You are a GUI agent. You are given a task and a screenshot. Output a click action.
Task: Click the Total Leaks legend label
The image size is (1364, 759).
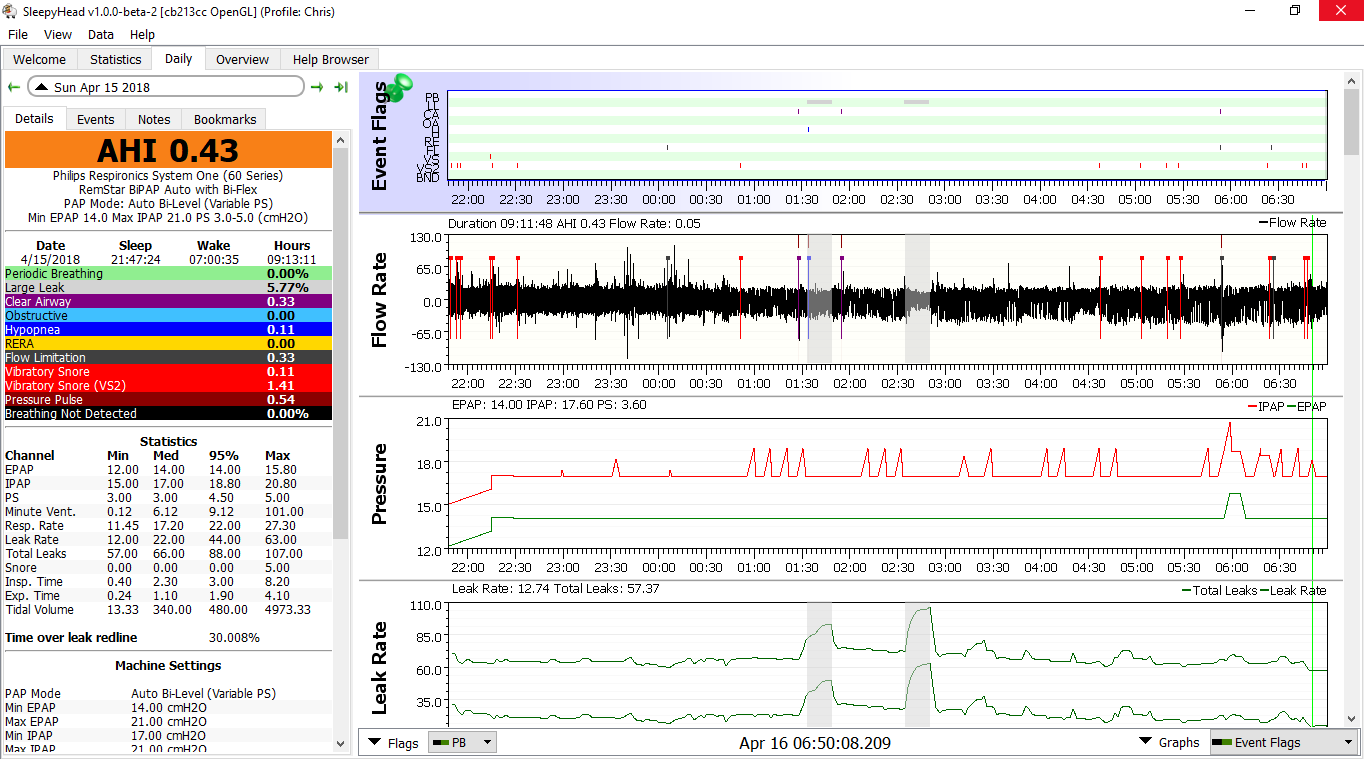coord(1219,590)
